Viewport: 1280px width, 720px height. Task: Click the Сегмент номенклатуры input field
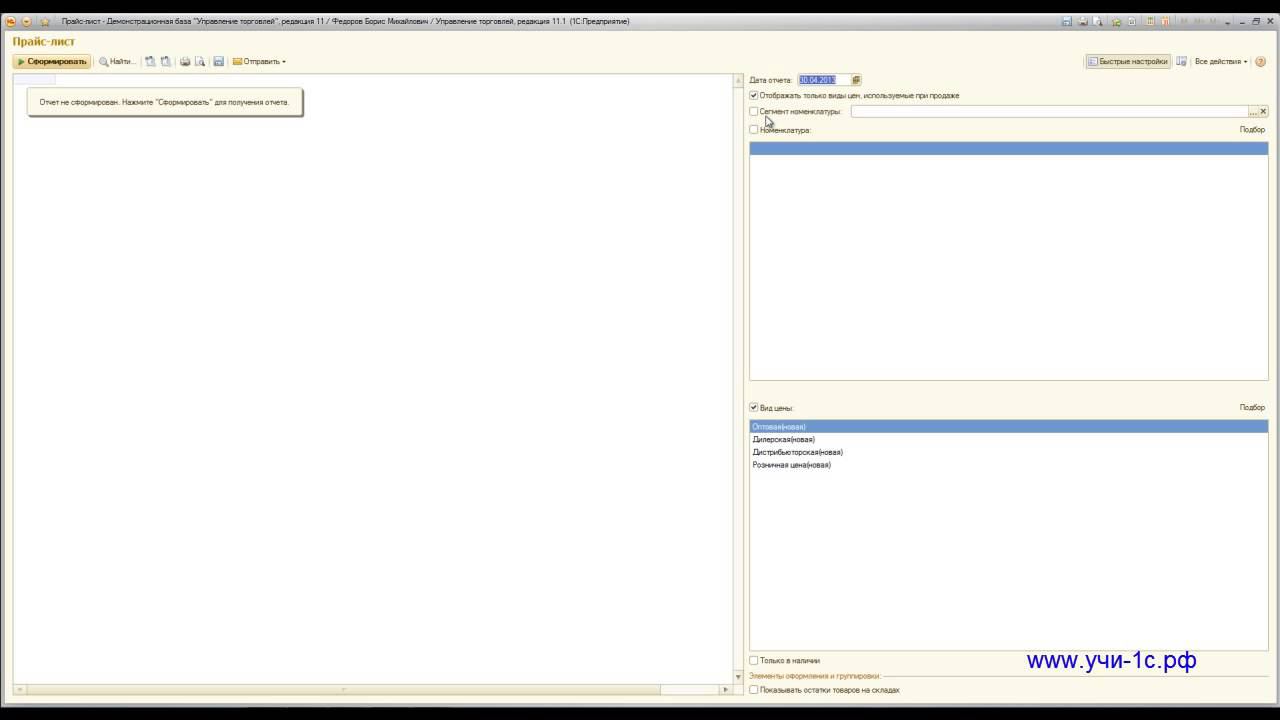click(1049, 112)
